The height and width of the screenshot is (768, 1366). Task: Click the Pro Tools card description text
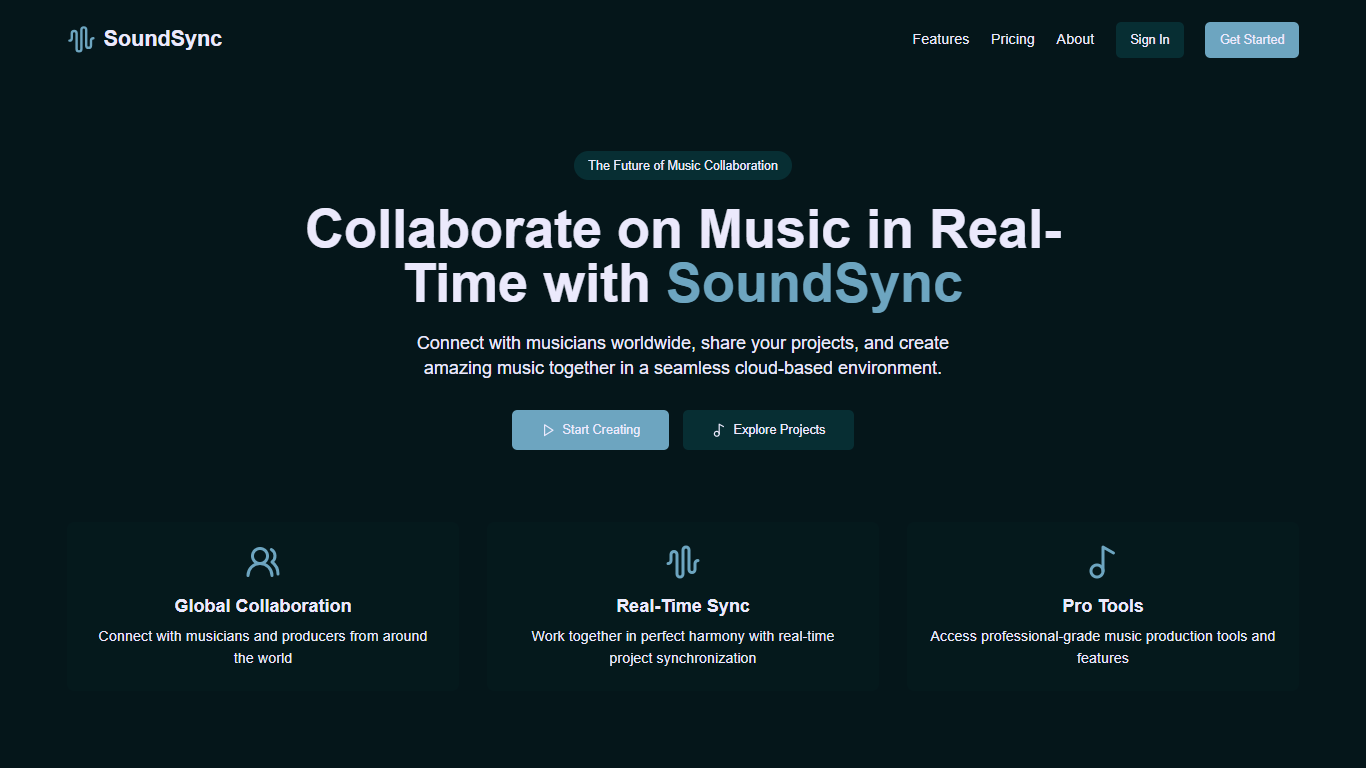[x=1102, y=647]
